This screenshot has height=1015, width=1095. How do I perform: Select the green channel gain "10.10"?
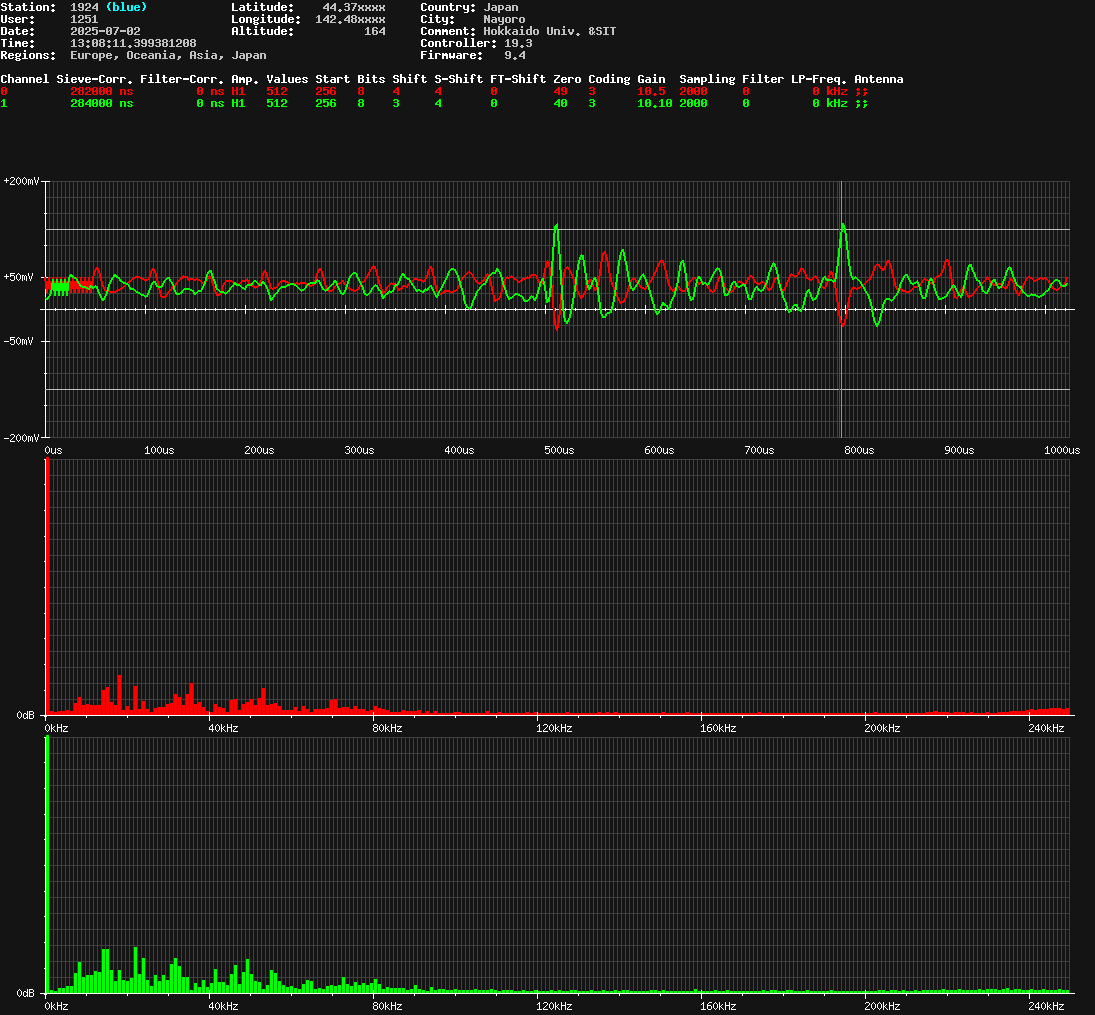[x=654, y=103]
